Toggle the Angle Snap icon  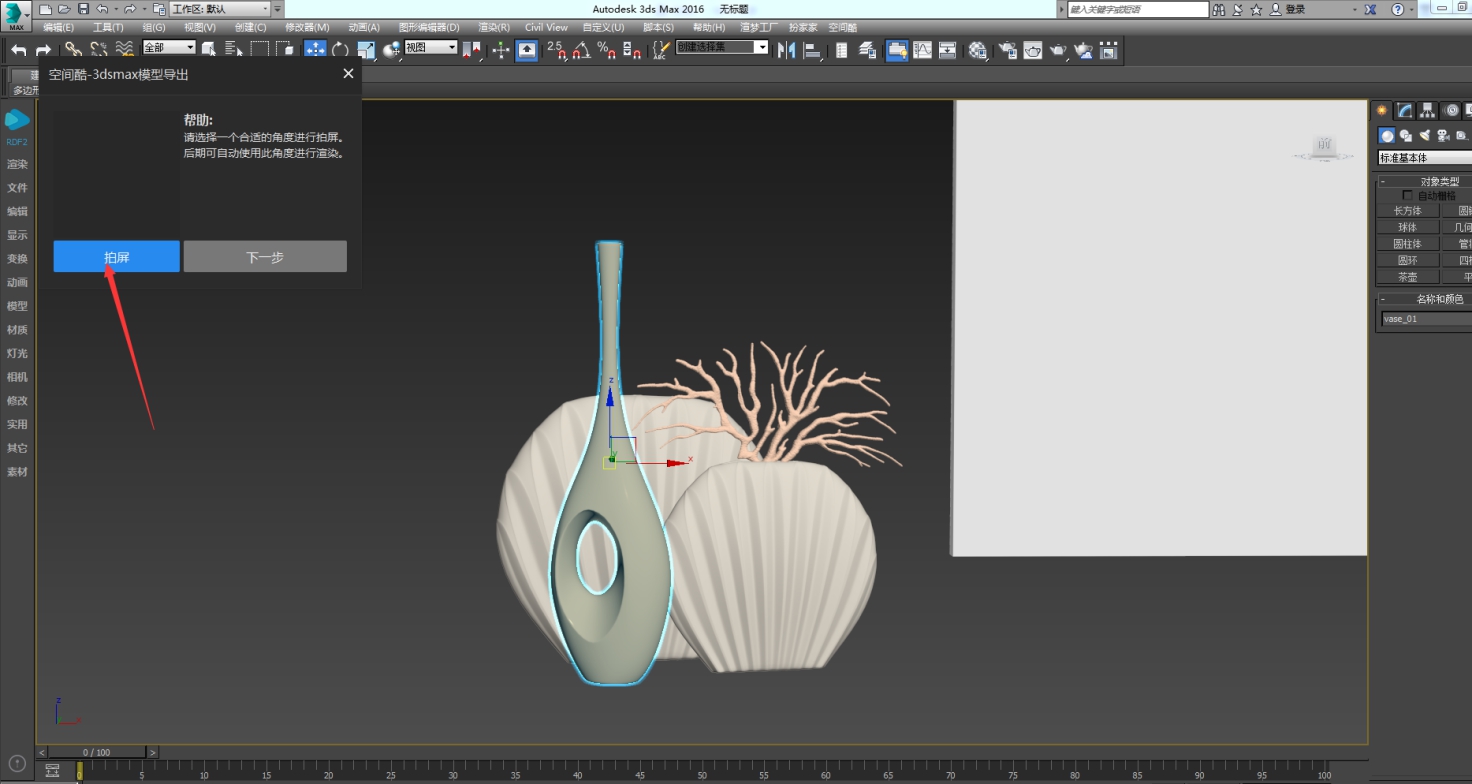click(x=581, y=50)
